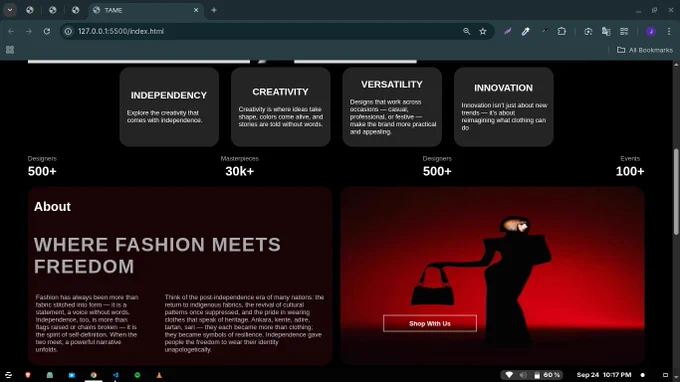680x382 pixels.
Task: Reload the current page
Action: pos(47,31)
